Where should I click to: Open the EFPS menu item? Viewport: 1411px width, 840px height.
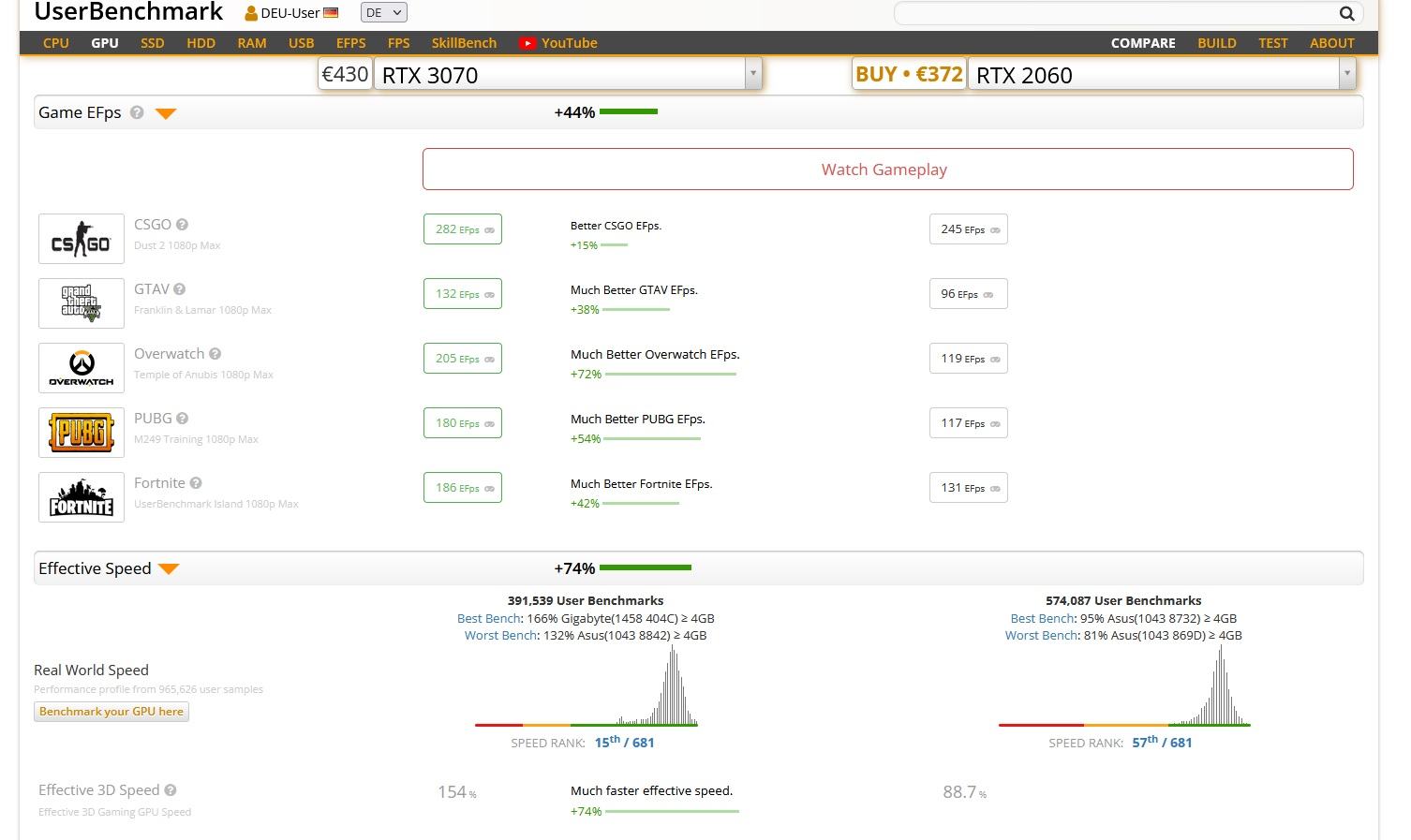click(x=351, y=43)
